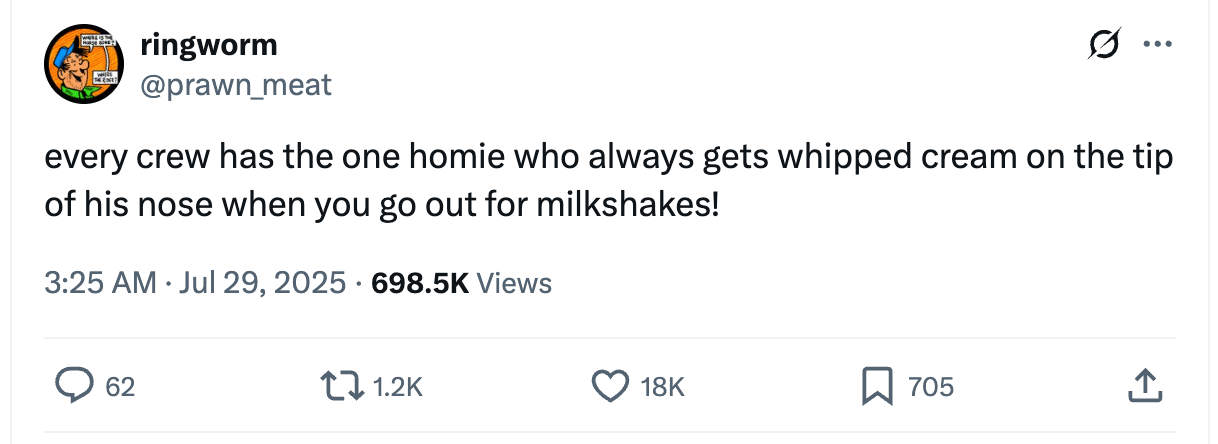Click the second line of the tweet text
The image size is (1218, 444).
380,207
